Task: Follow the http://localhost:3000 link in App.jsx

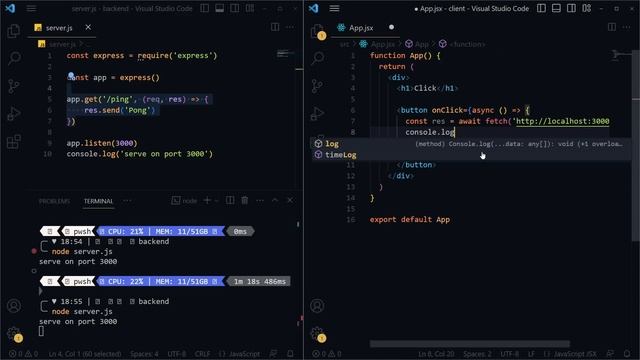Action: click(562, 121)
